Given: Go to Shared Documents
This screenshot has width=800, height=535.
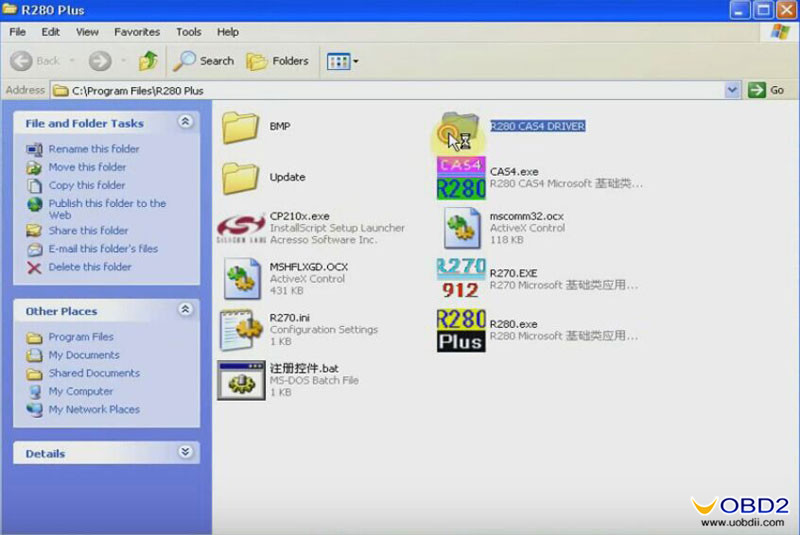Looking at the screenshot, I should click(x=94, y=373).
